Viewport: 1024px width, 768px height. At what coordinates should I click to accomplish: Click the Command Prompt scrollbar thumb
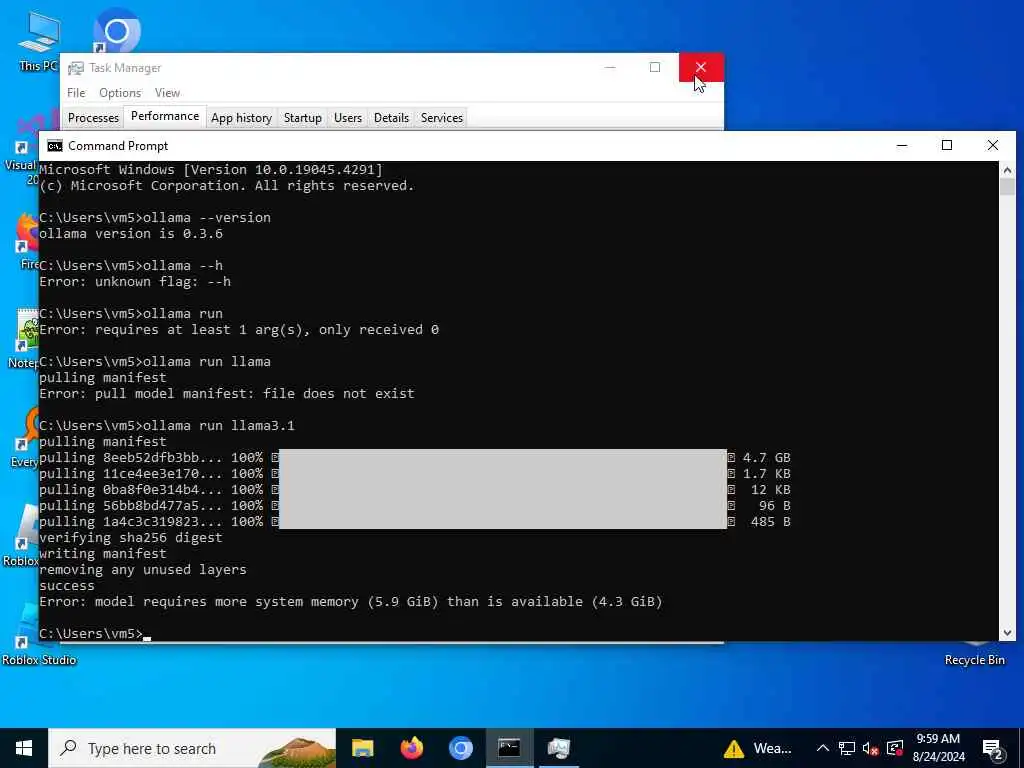point(1007,187)
